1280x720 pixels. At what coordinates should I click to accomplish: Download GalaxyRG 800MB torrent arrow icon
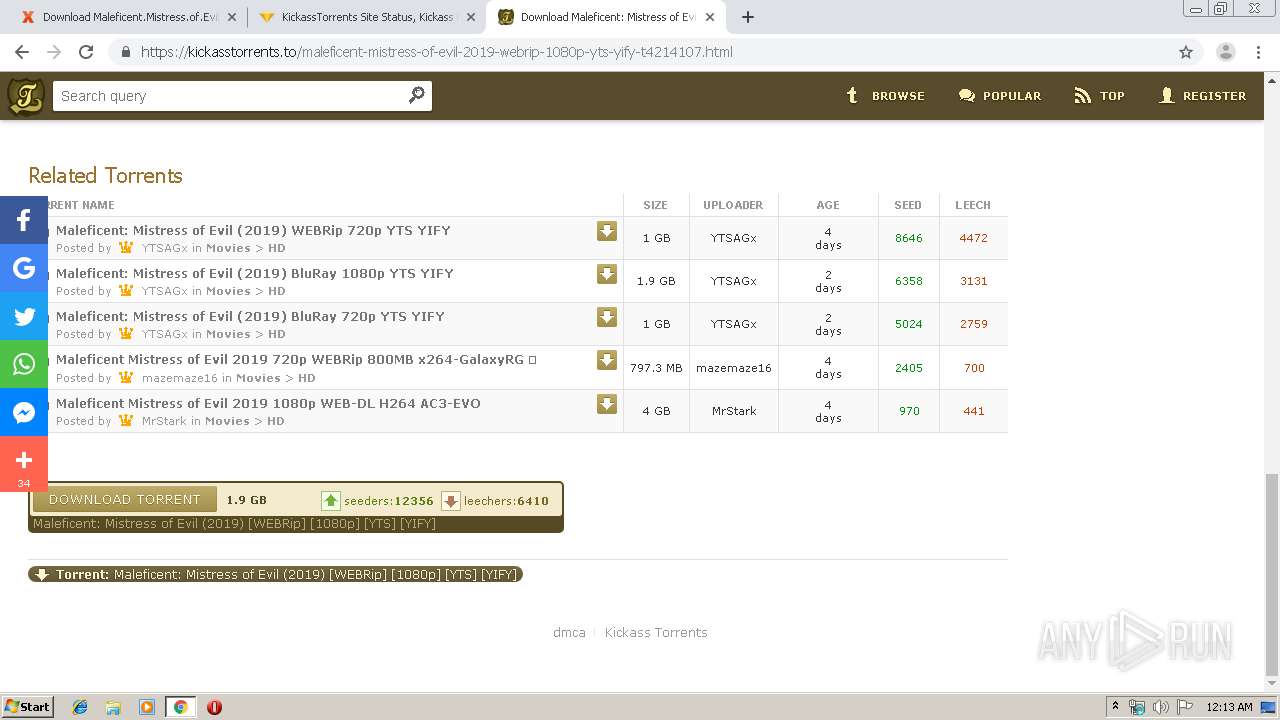607,360
